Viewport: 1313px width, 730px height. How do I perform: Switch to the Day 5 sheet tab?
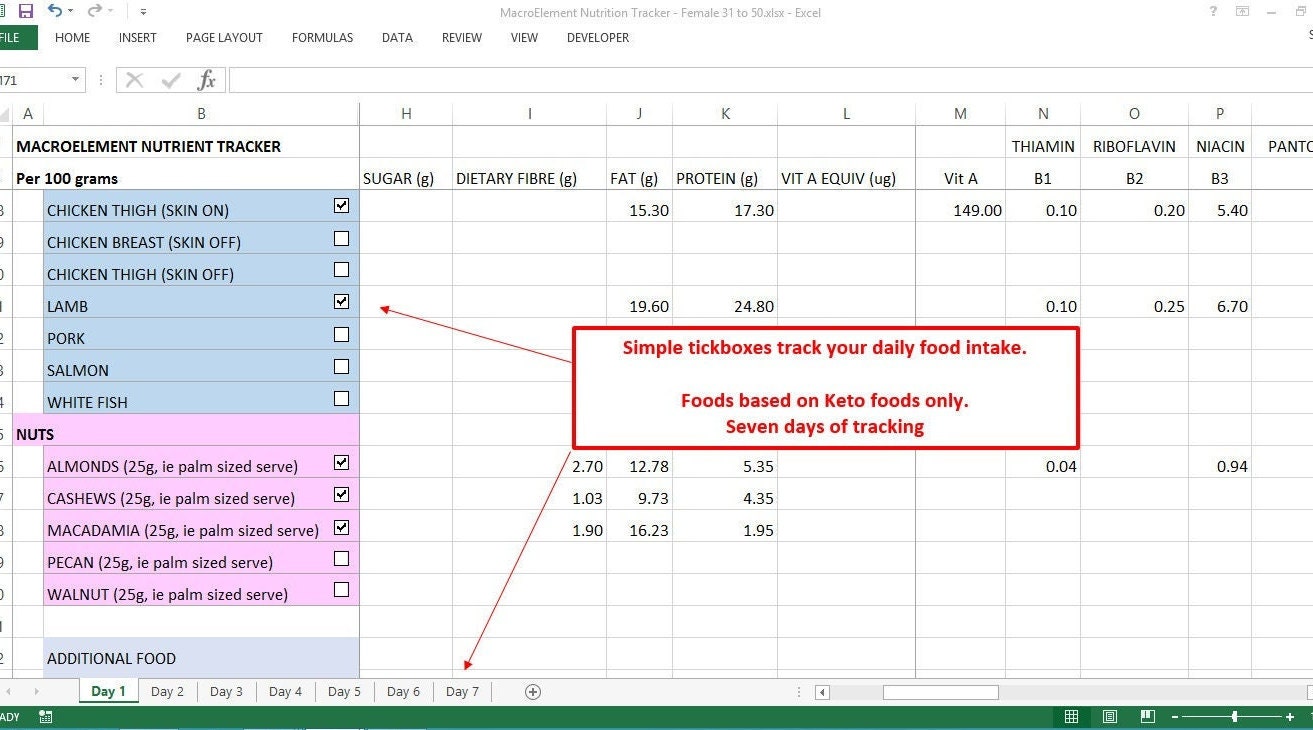point(344,691)
